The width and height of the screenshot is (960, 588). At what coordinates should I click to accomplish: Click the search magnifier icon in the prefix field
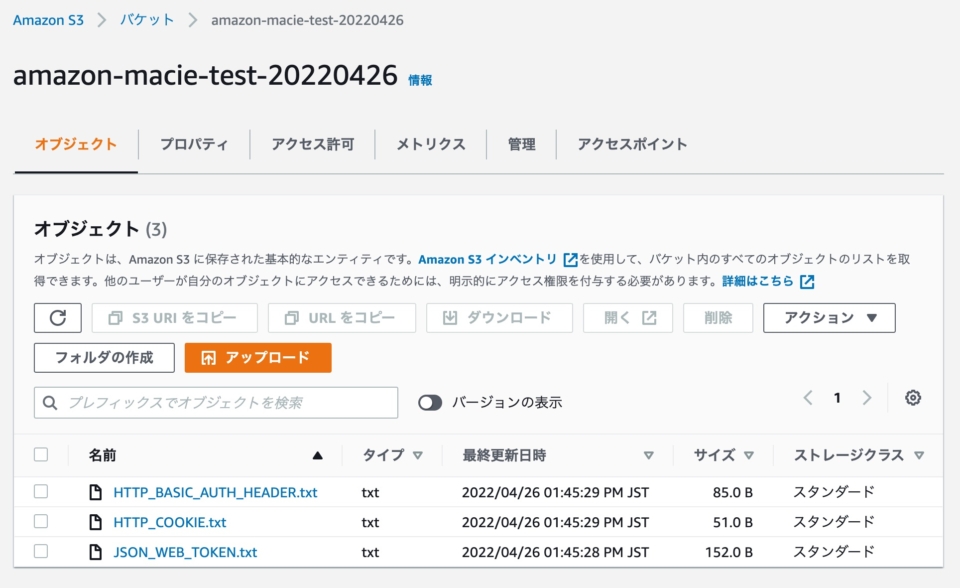[x=50, y=402]
